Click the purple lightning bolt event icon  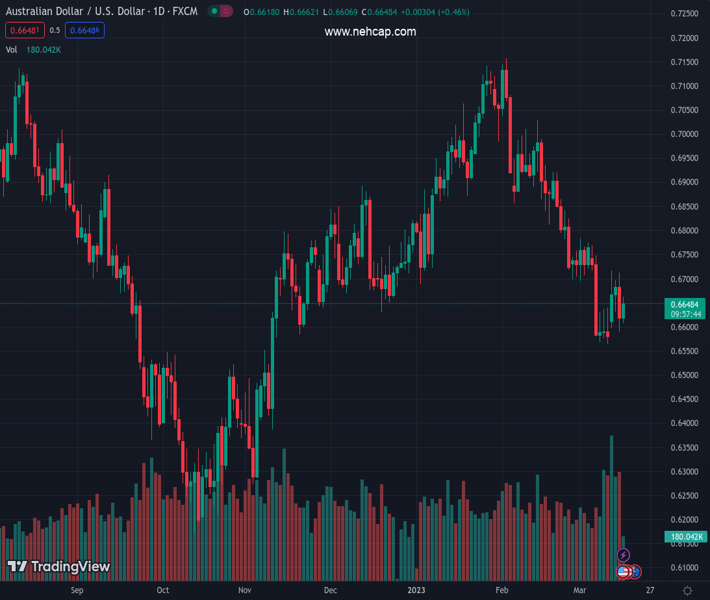[x=624, y=555]
